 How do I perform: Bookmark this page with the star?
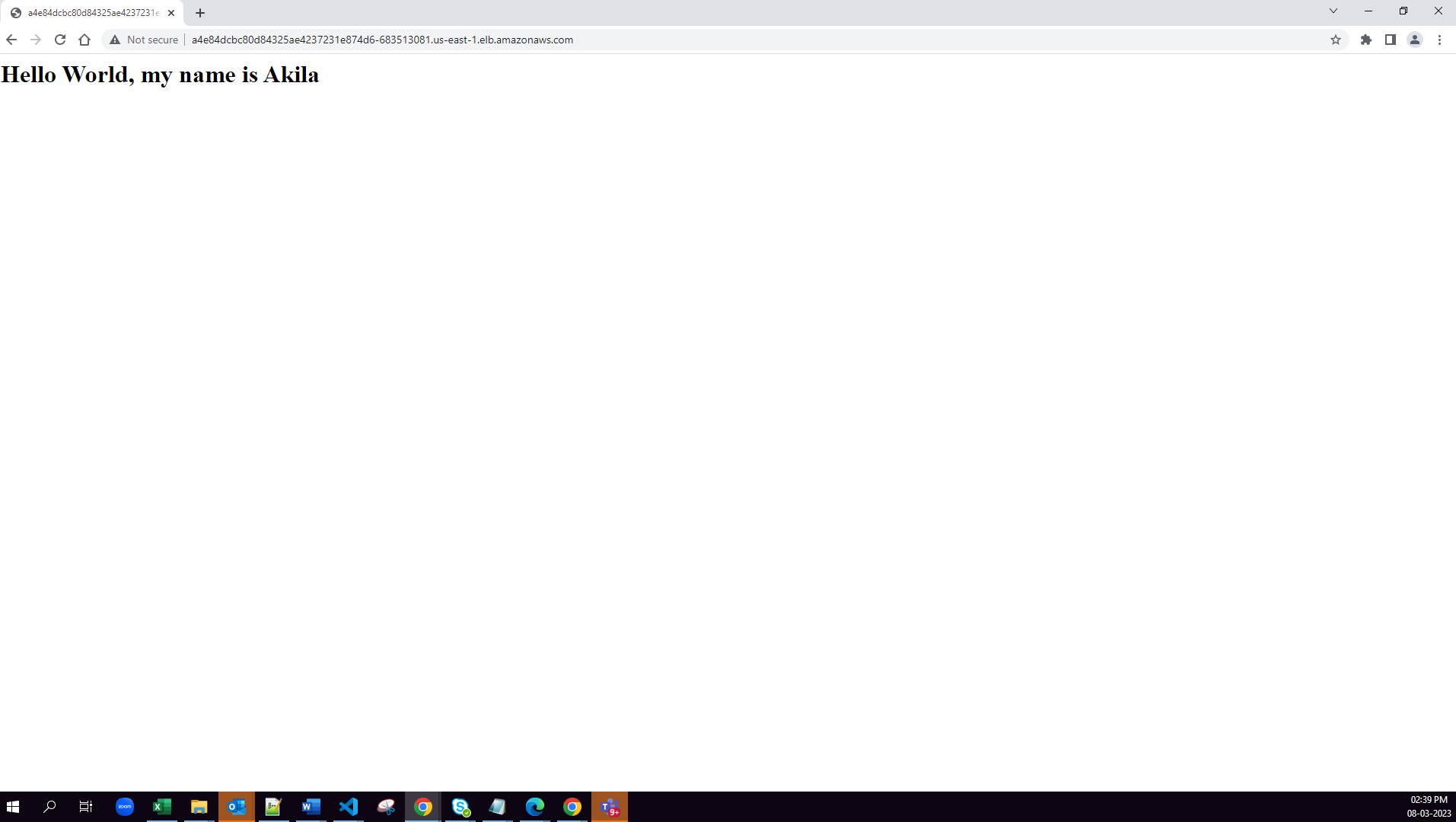coord(1335,40)
